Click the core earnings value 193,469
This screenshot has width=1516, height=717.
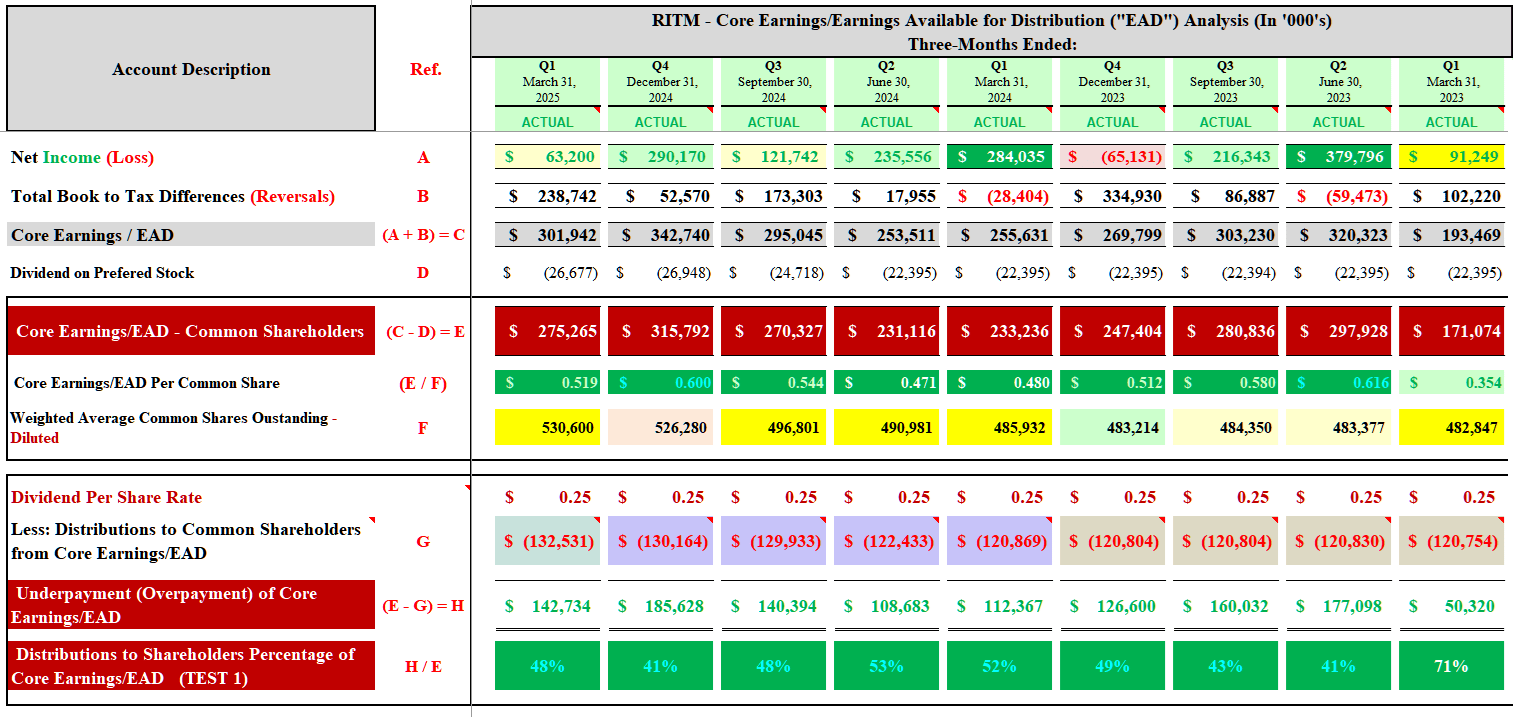pos(1451,236)
